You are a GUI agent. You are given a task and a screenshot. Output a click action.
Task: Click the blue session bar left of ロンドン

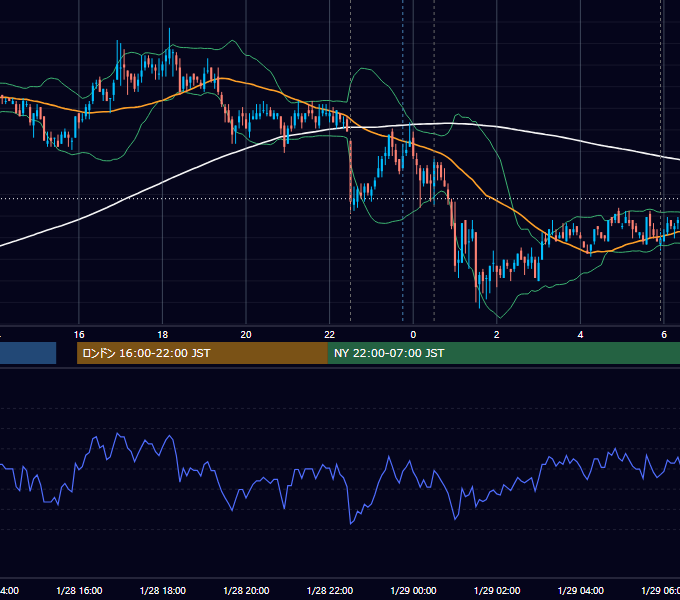[x=28, y=353]
